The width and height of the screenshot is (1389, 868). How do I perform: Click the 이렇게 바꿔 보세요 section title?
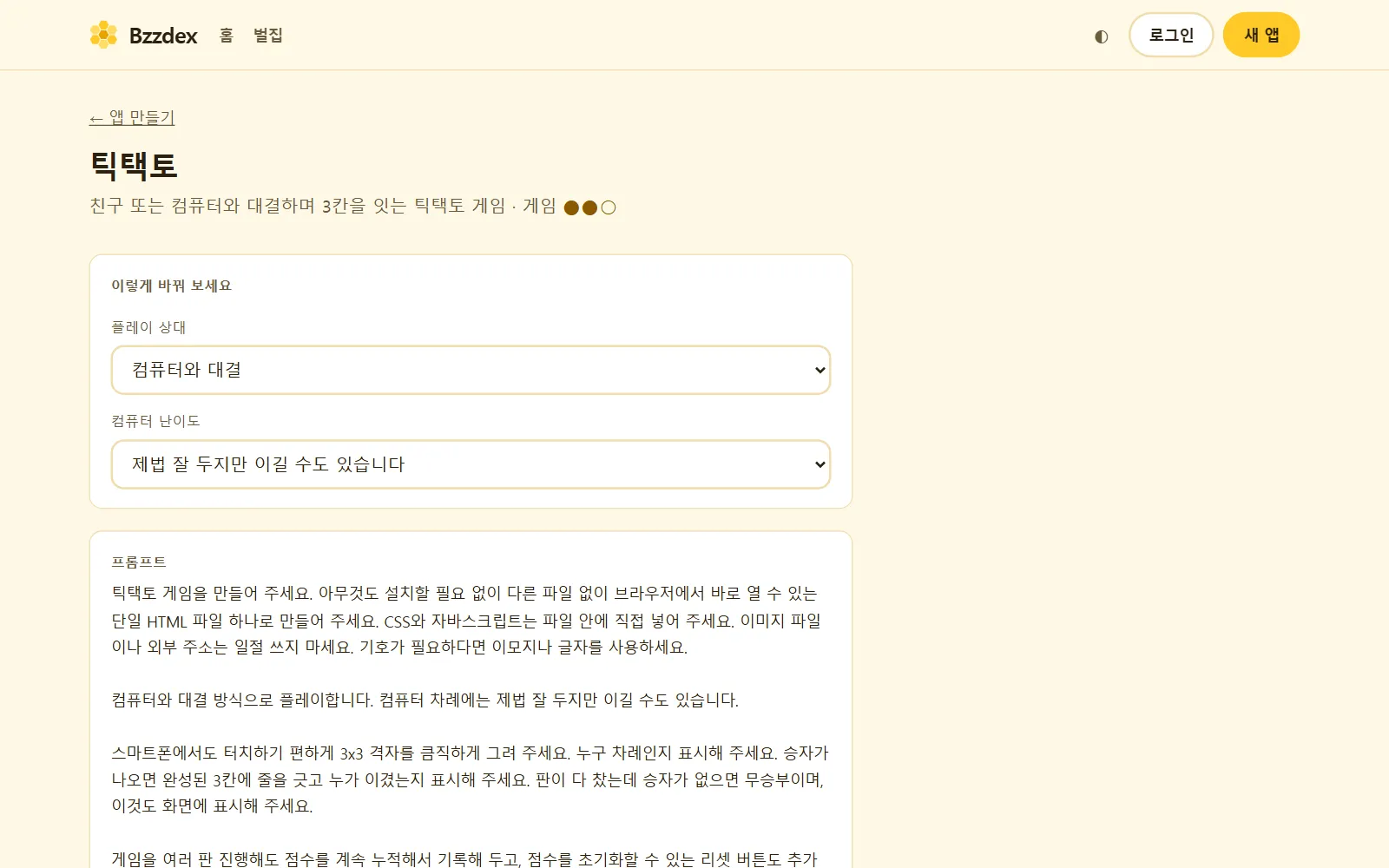[171, 286]
